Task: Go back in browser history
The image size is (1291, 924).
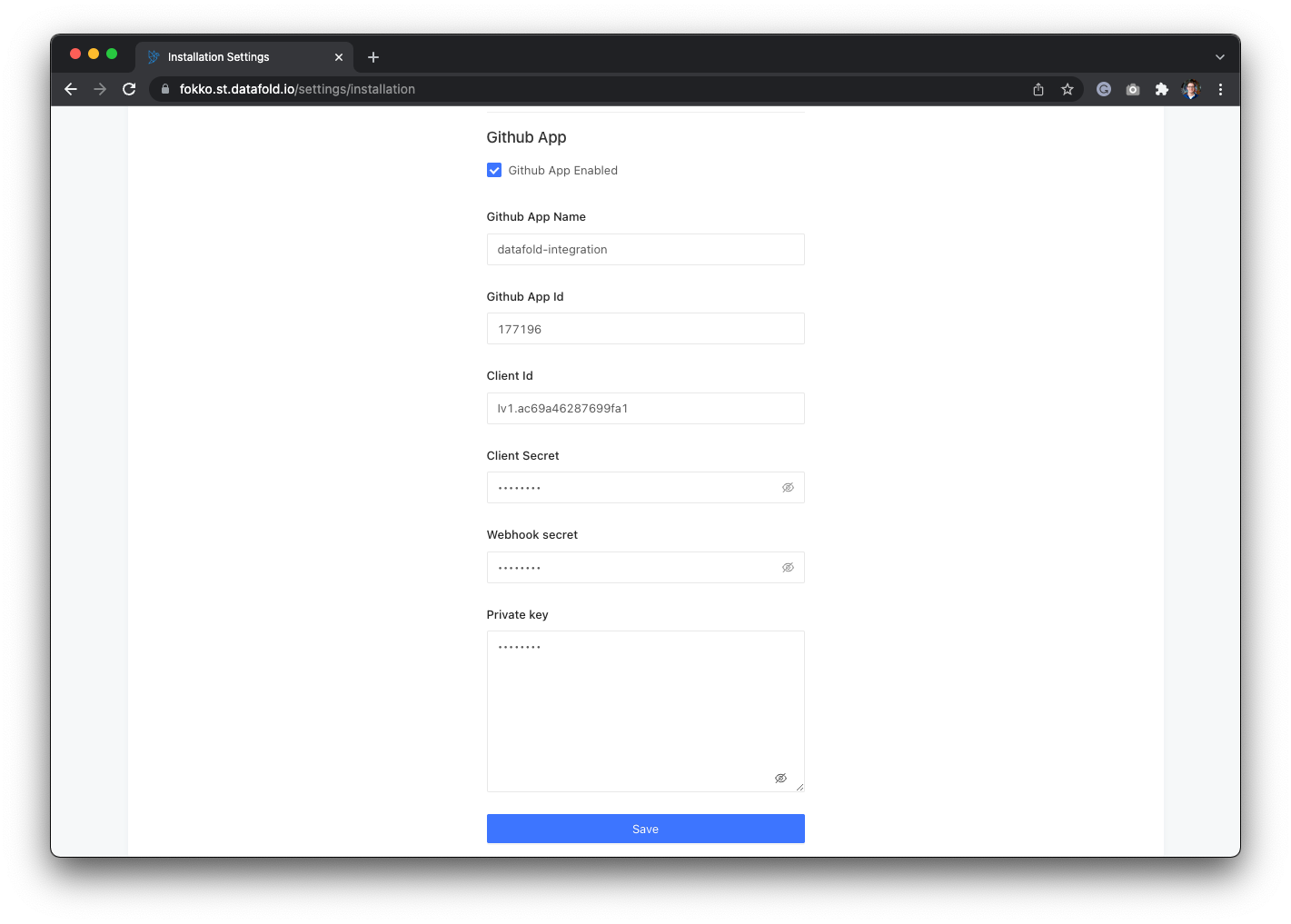Action: pos(71,89)
